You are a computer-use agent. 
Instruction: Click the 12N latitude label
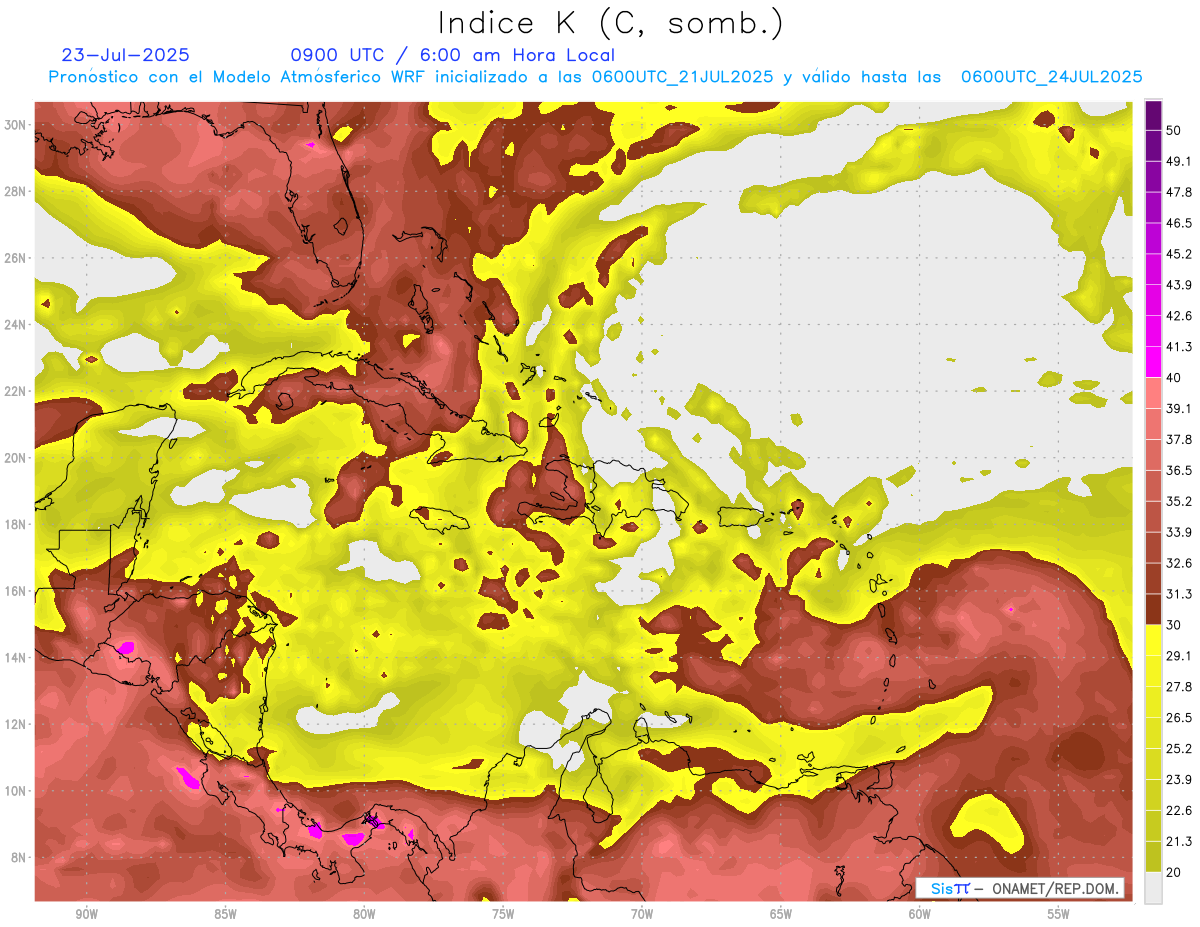tap(15, 724)
